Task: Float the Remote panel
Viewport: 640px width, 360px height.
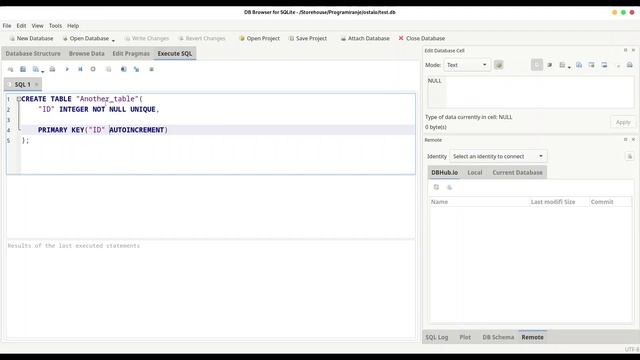Action: tap(625, 140)
